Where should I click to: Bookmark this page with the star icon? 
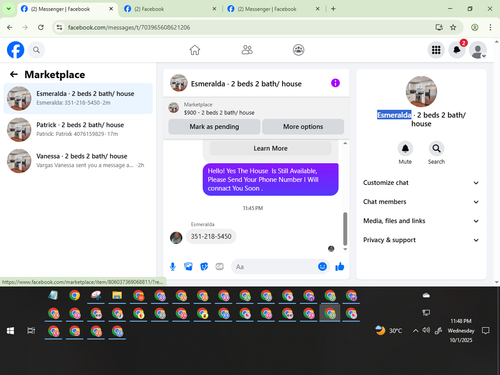(x=453, y=27)
